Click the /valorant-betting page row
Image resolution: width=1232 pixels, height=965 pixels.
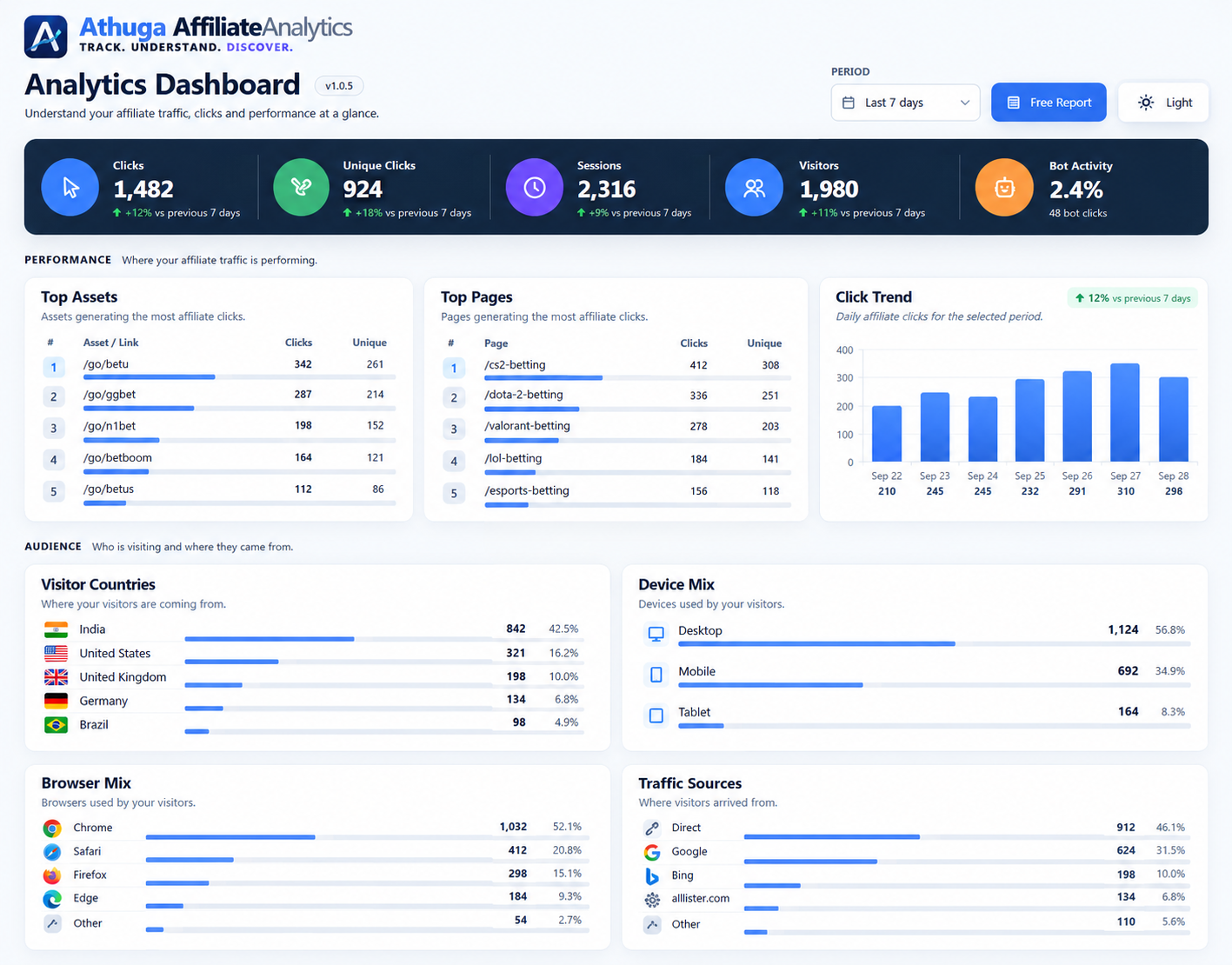point(616,429)
